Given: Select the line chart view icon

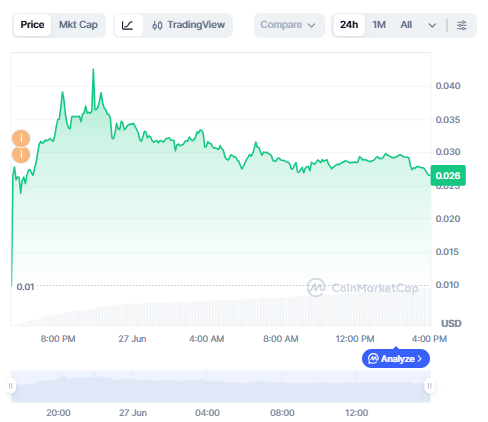Looking at the screenshot, I should point(128,25).
